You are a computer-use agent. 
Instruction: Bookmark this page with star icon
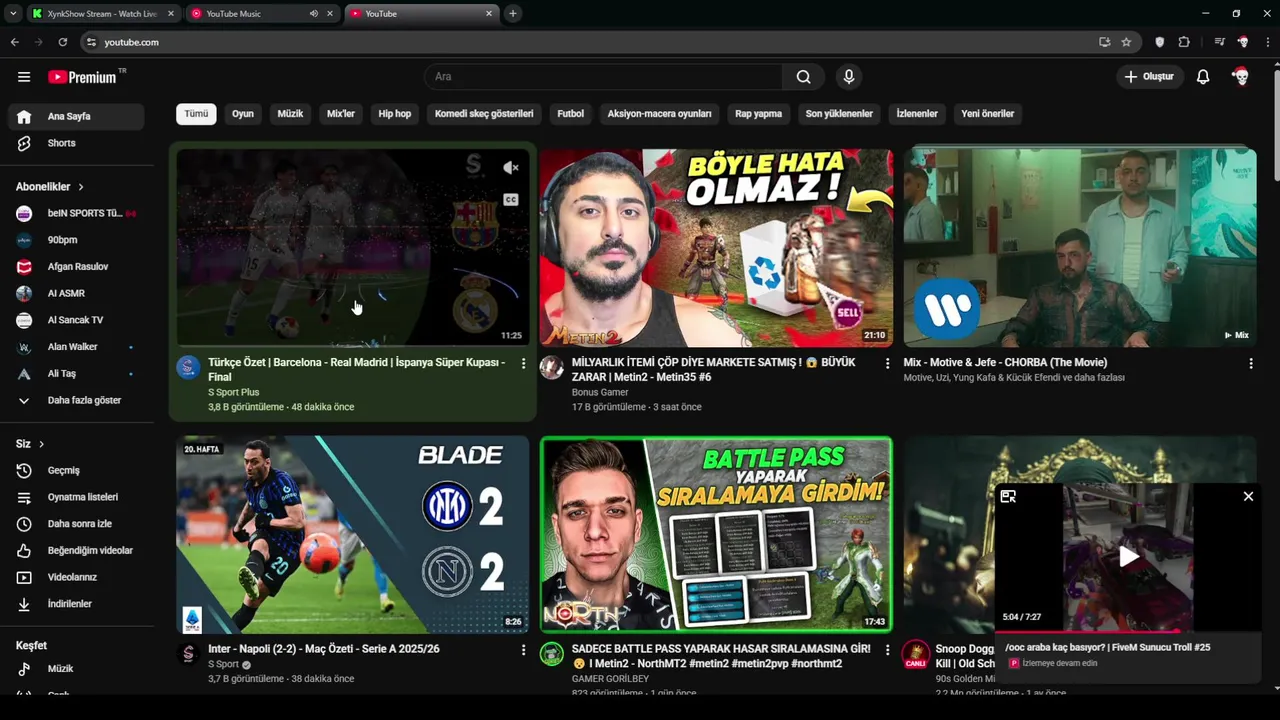pyautogui.click(x=1126, y=42)
